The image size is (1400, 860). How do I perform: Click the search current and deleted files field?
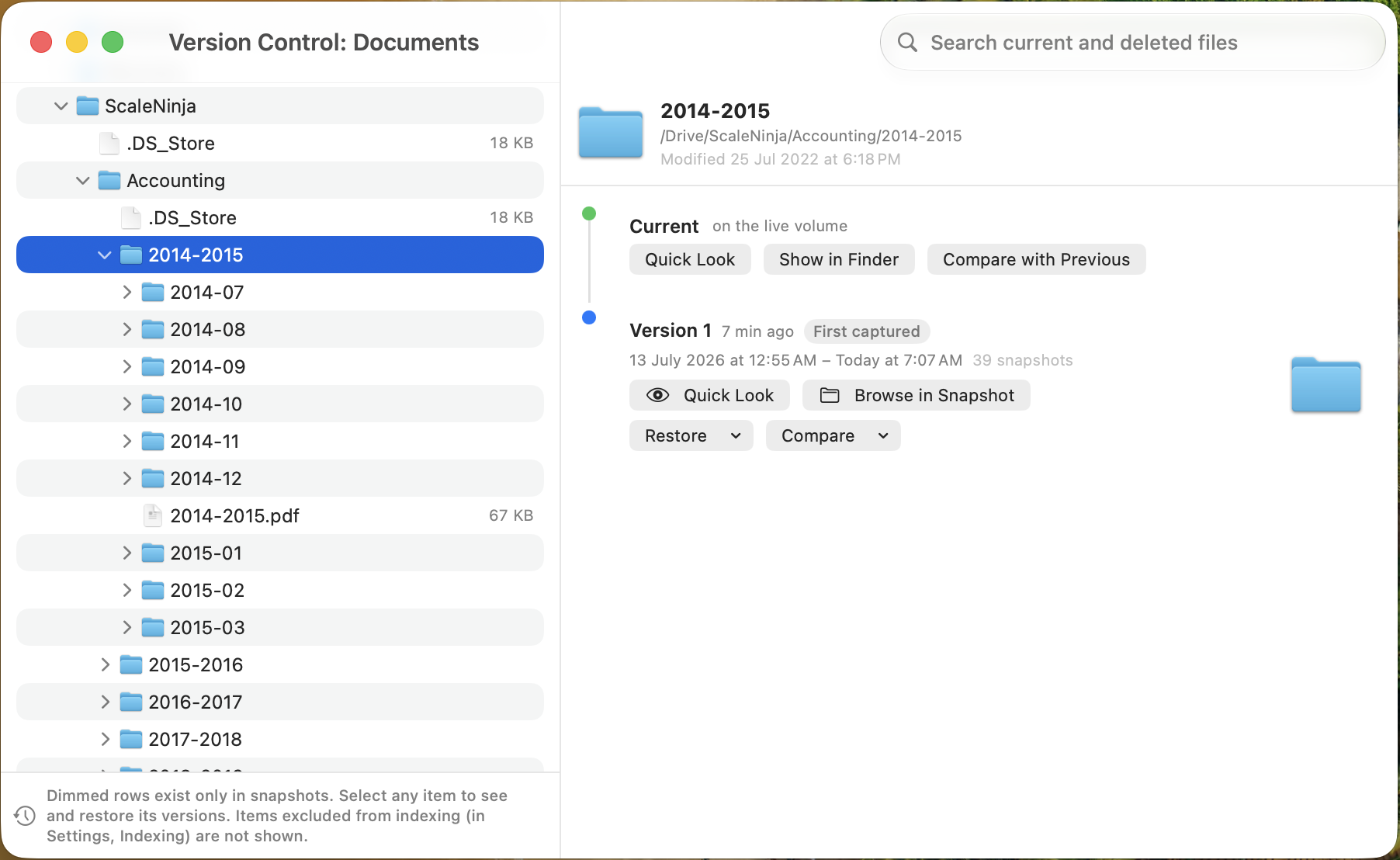click(x=1132, y=42)
